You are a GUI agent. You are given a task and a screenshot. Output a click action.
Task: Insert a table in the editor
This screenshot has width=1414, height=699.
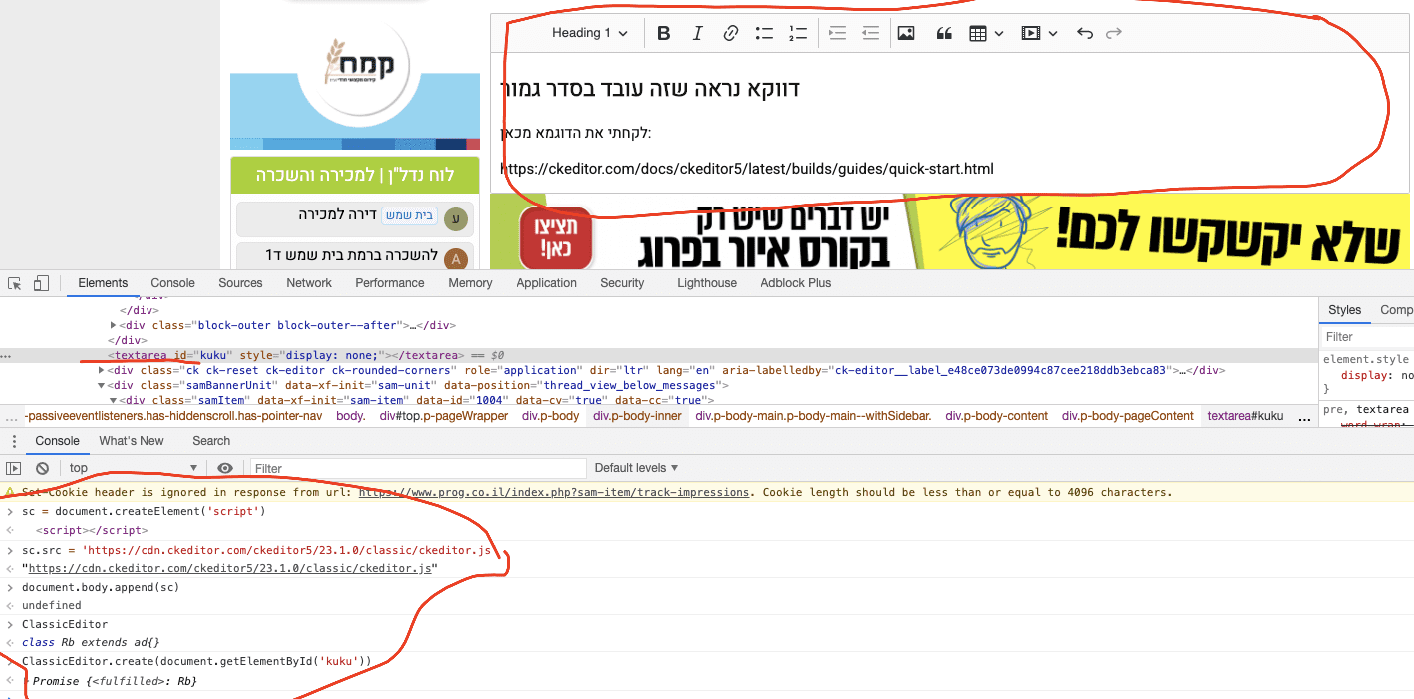coord(978,33)
